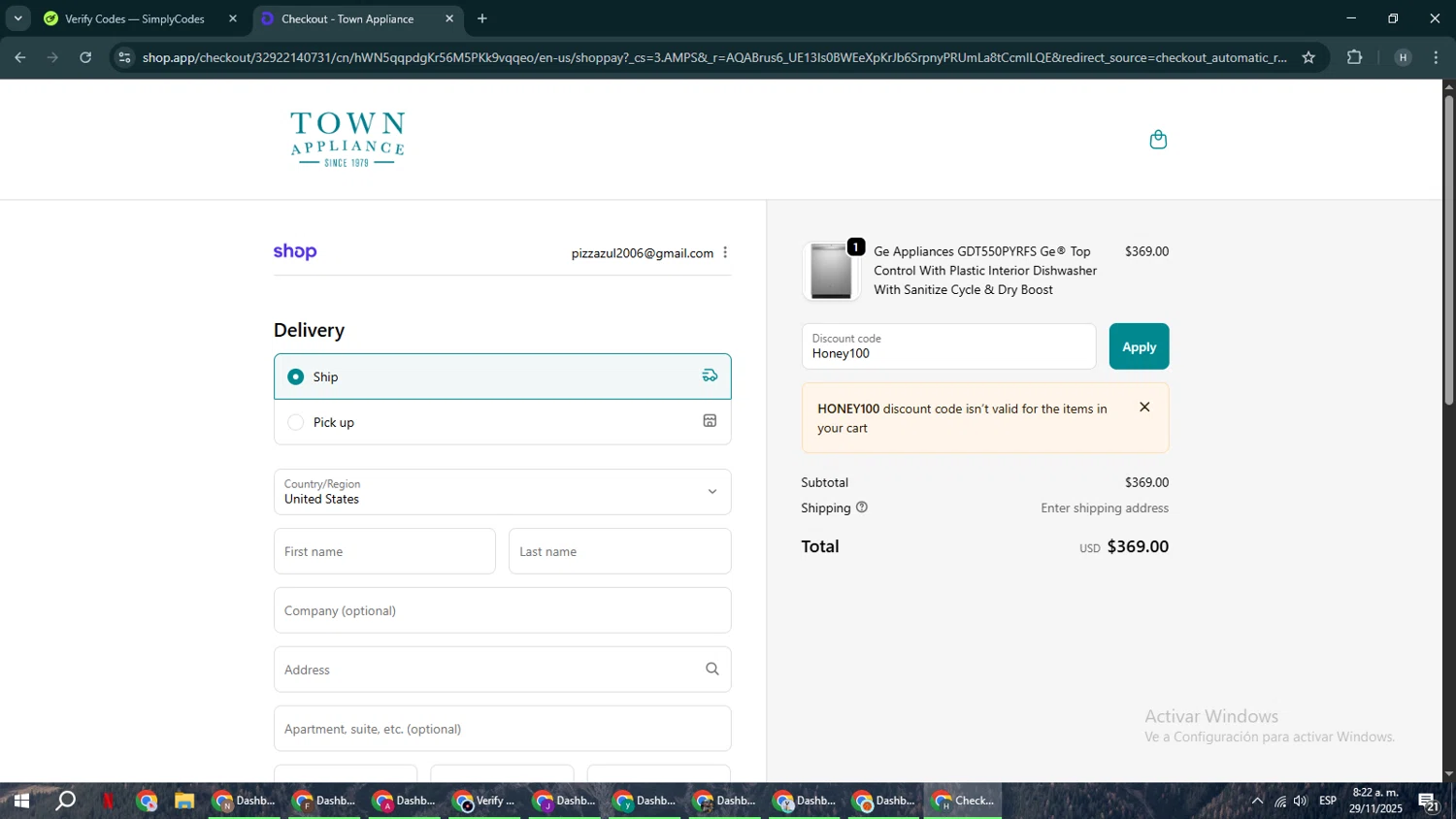This screenshot has width=1456, height=819.
Task: Open the notifications action center
Action: 1429,802
